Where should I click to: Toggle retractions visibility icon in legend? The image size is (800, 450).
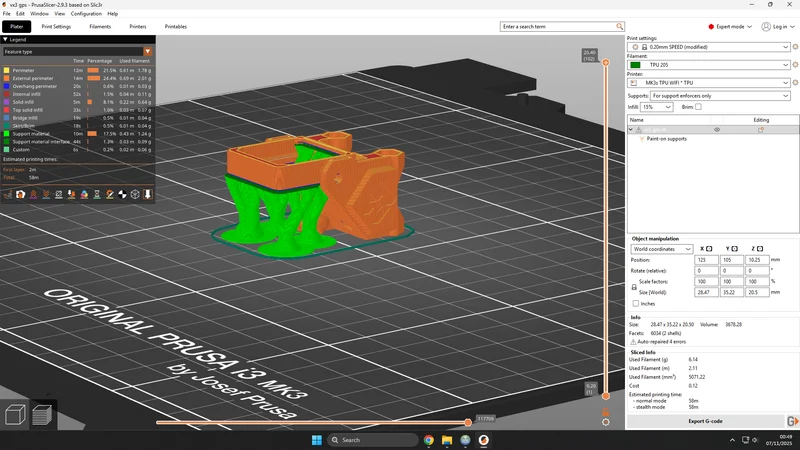click(33, 194)
